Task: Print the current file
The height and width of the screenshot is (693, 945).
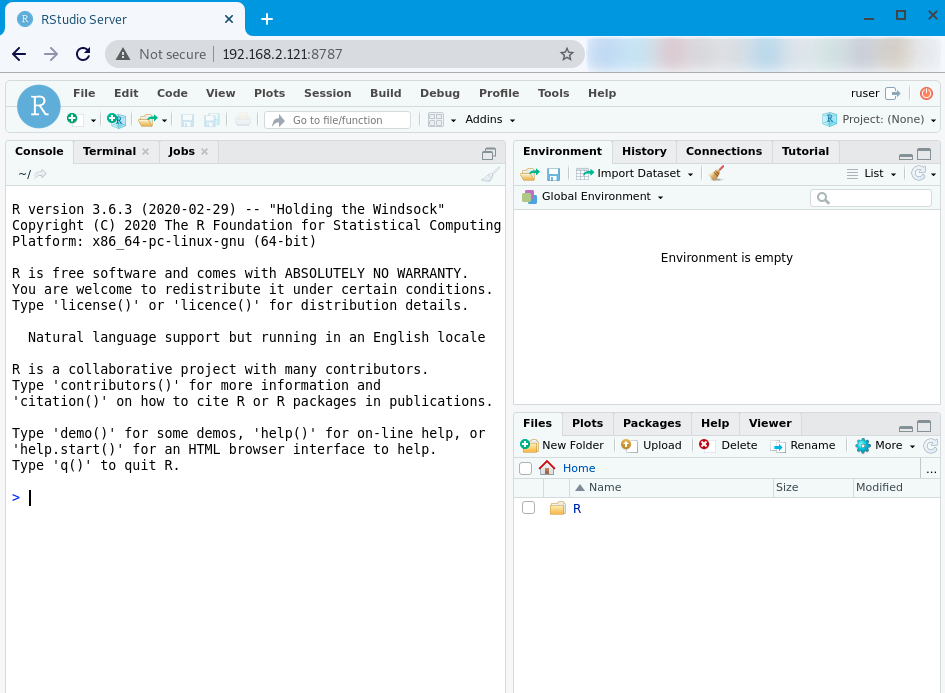Action: tap(242, 118)
